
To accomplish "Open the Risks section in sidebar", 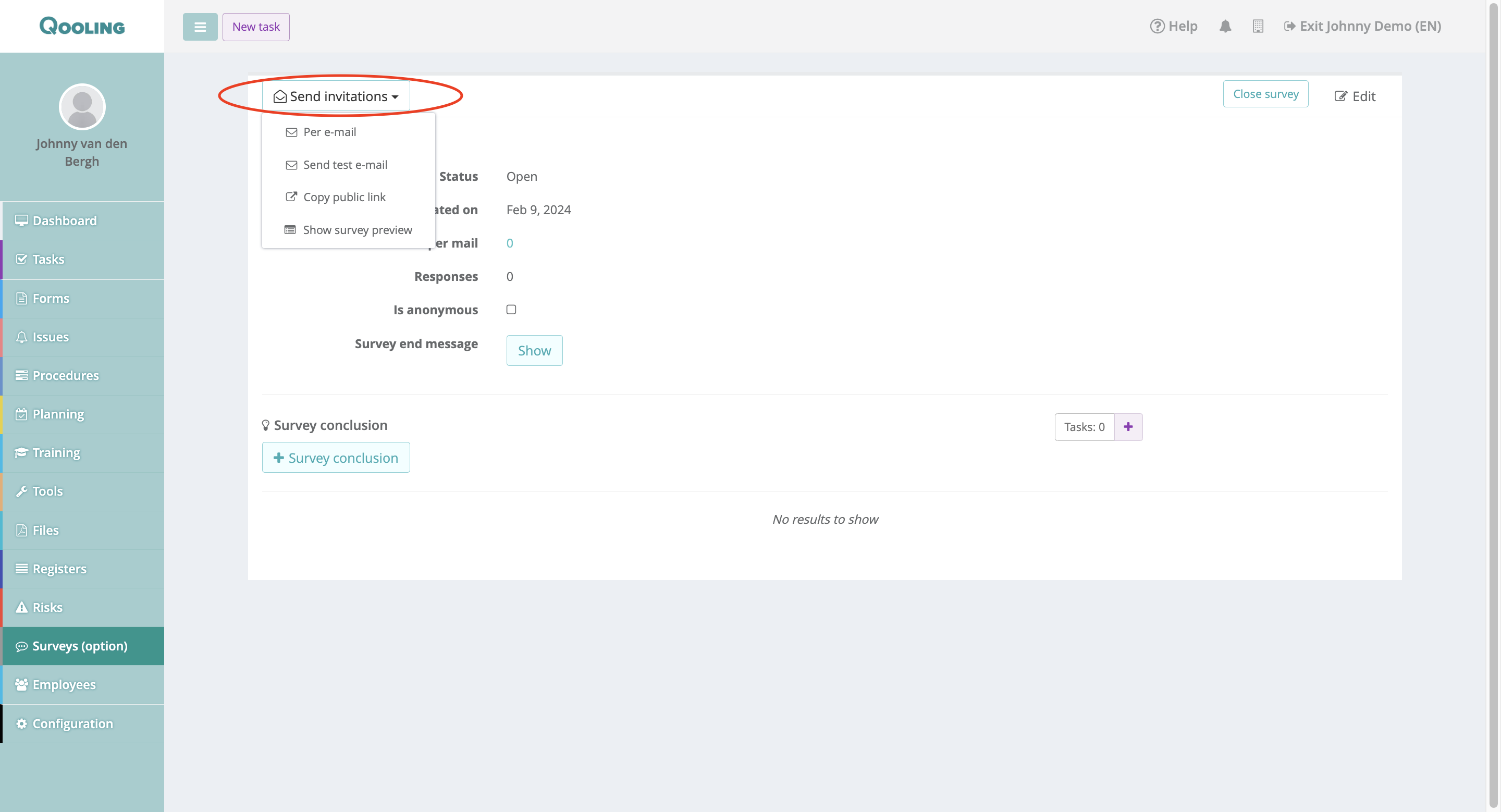I will (47, 608).
